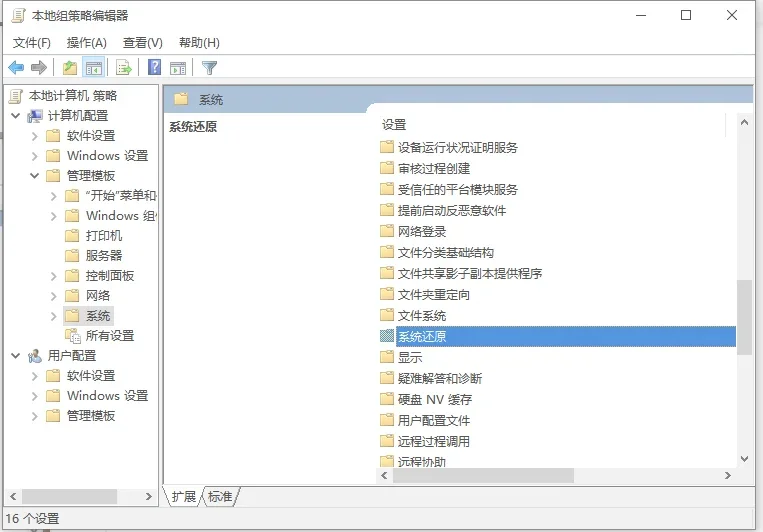
Task: Click right pane scroll up arrow
Action: 744,122
